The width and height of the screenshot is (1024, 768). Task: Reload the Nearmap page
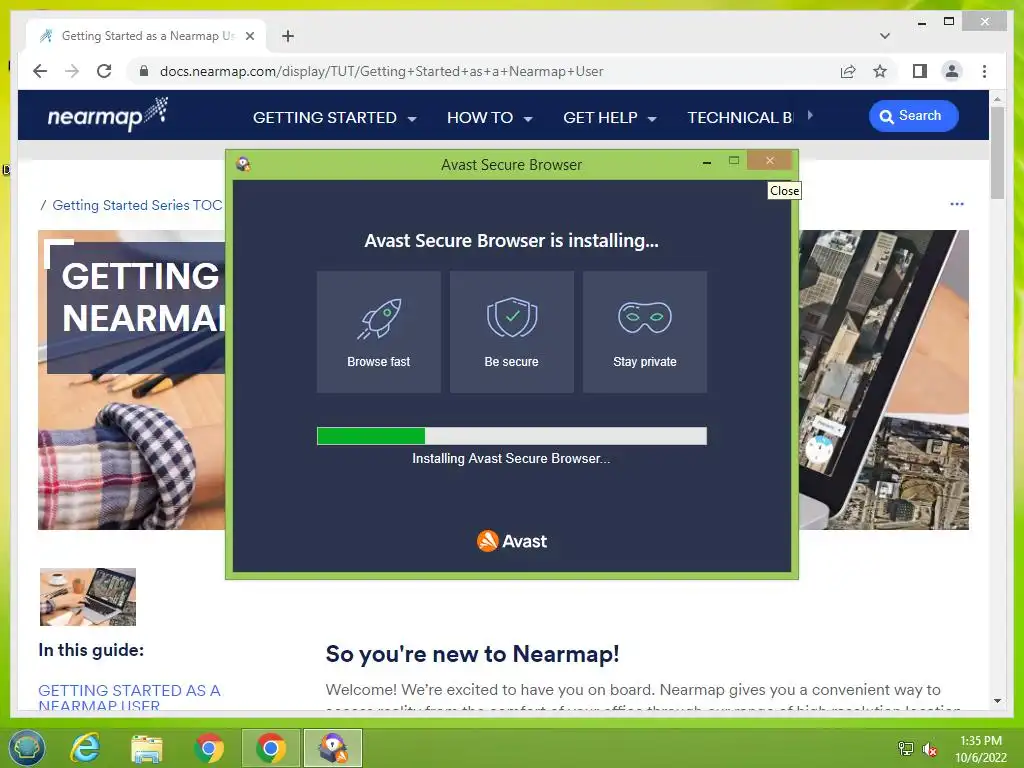[104, 71]
